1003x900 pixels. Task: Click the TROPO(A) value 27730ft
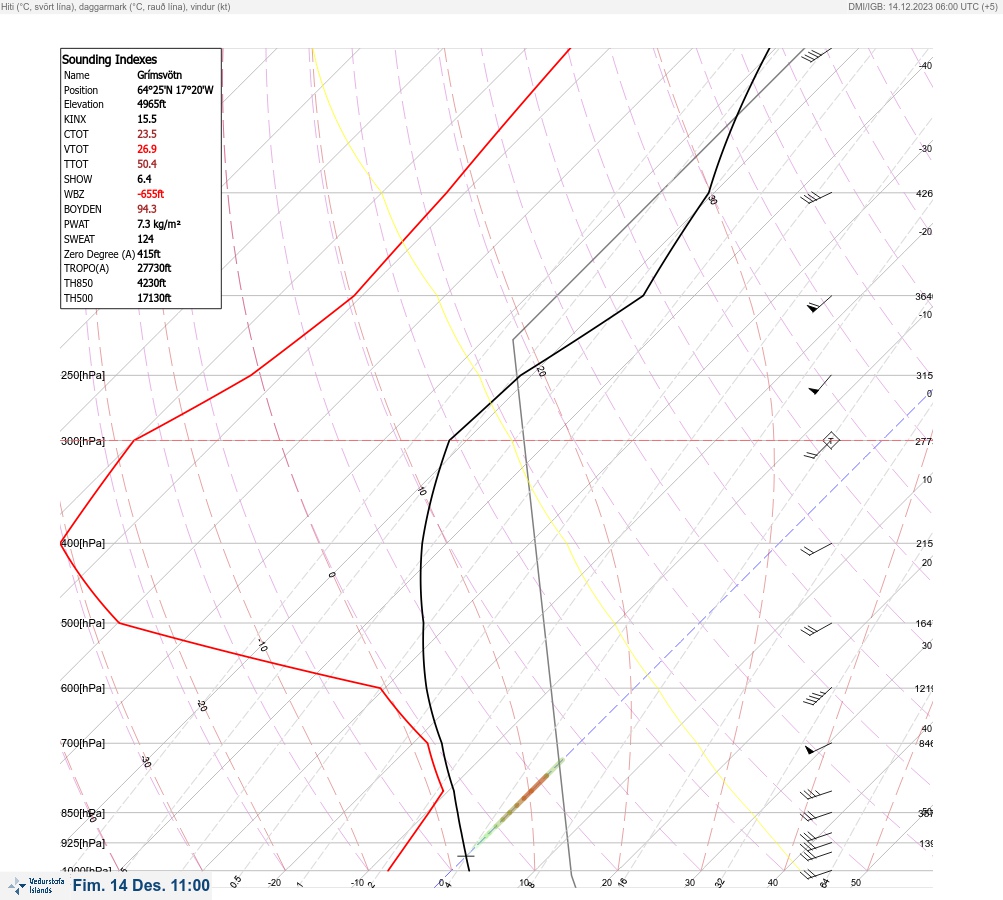(154, 268)
